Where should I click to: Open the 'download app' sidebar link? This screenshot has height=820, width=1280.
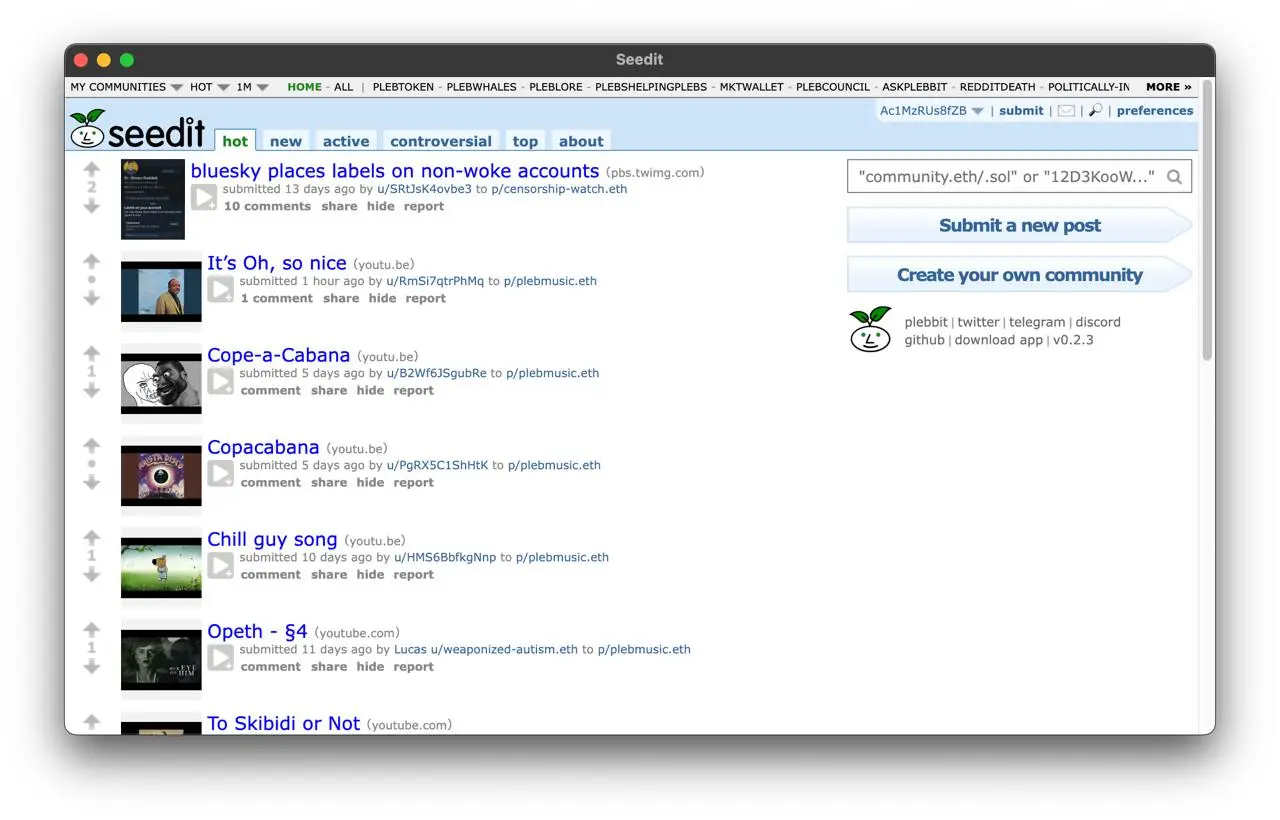pos(998,340)
